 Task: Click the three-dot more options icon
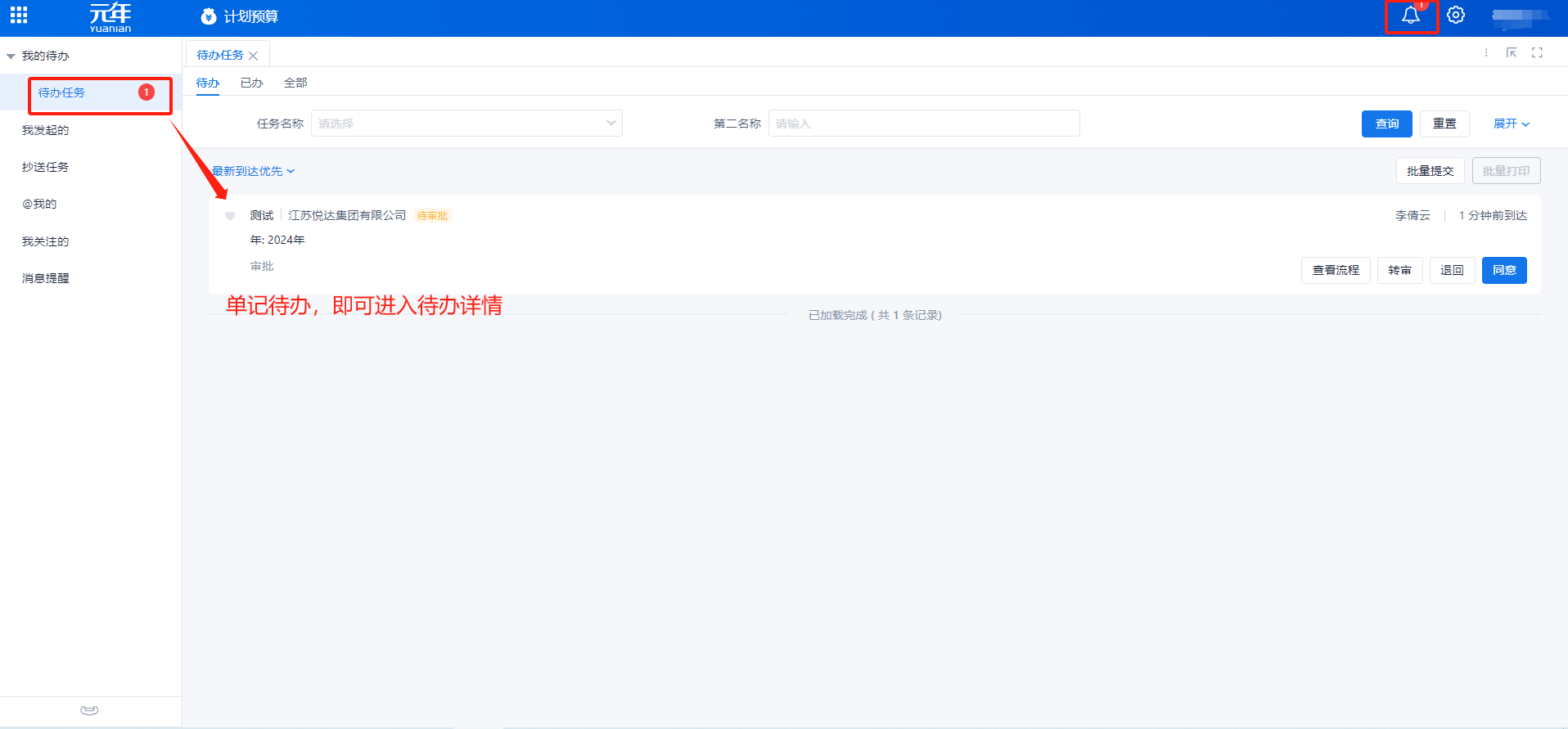click(x=1486, y=52)
